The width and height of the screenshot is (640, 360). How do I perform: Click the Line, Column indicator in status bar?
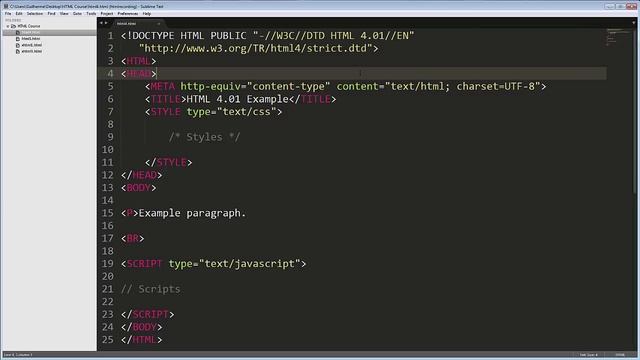tap(18, 355)
